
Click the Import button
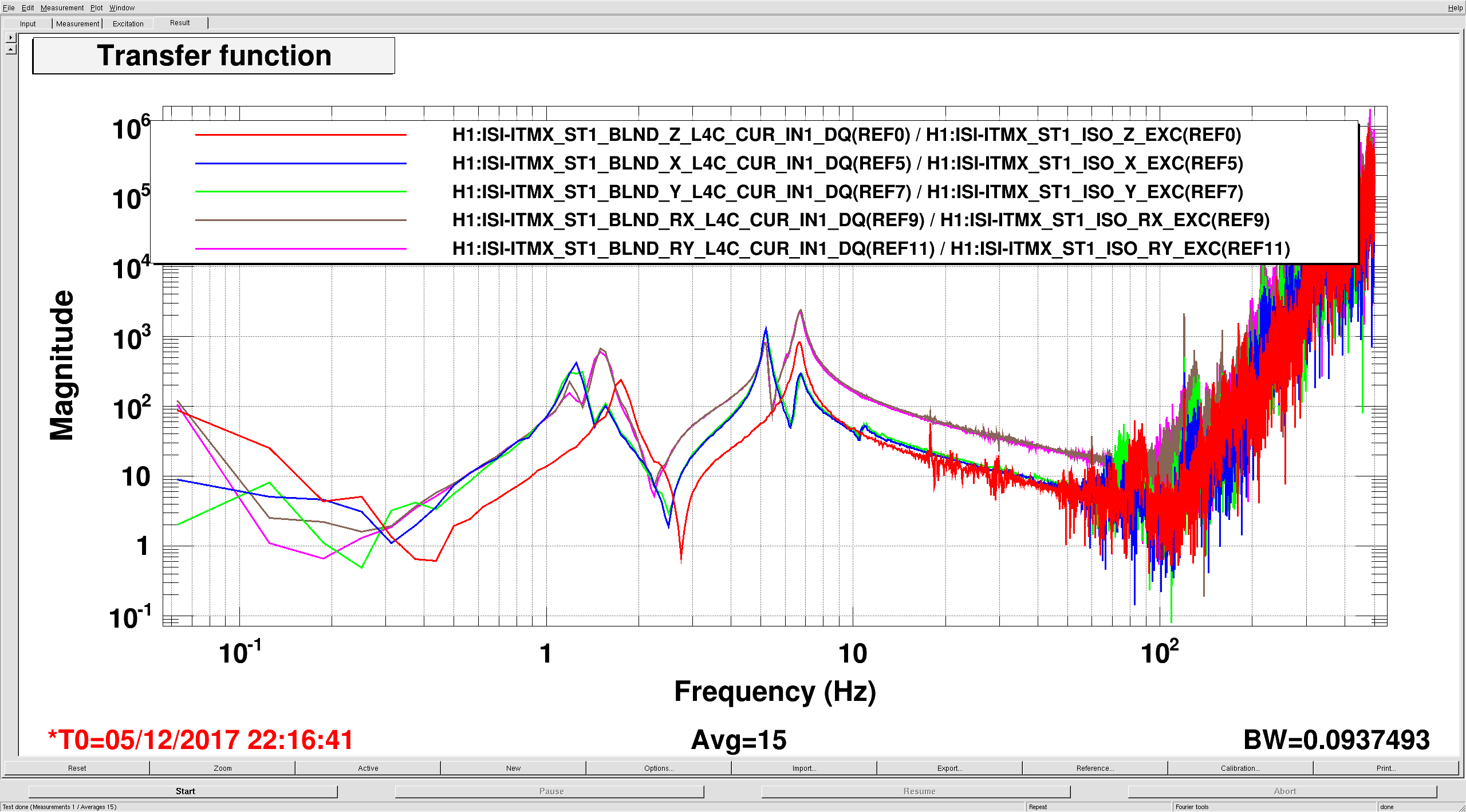pos(805,768)
